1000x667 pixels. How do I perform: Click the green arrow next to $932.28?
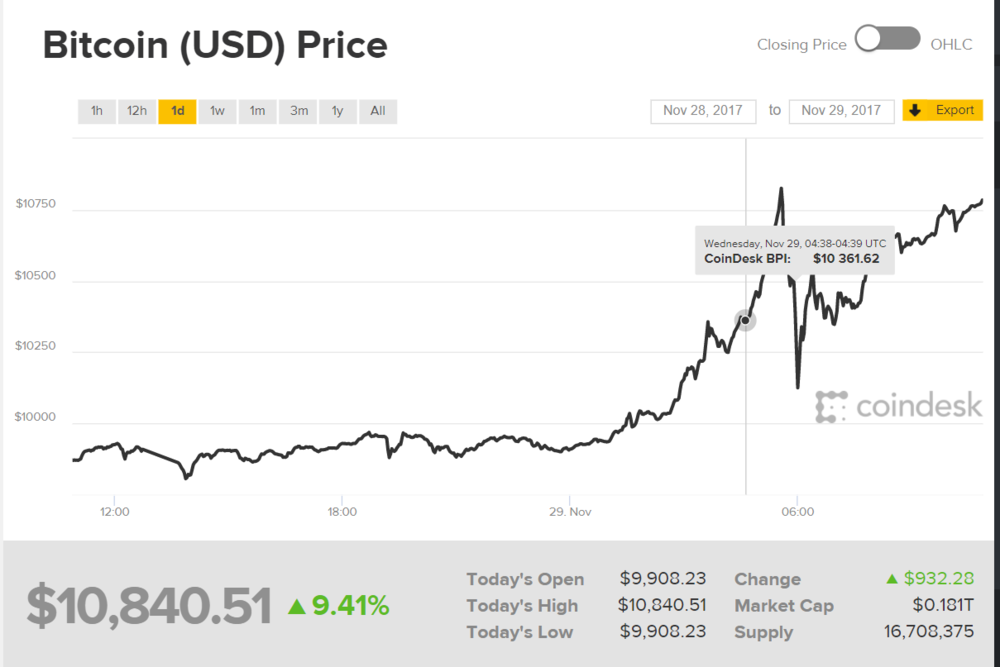[892, 579]
